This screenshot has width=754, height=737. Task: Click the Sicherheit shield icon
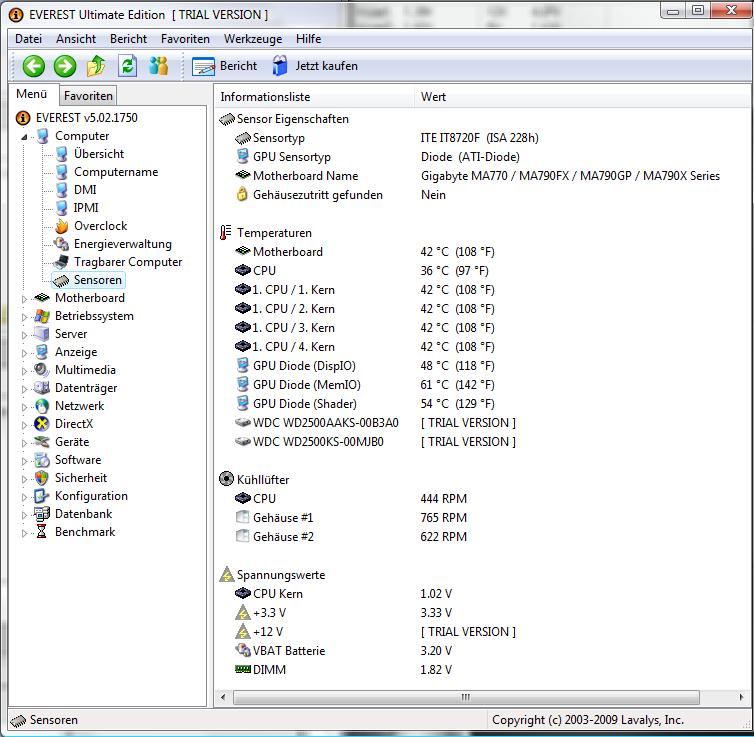(x=42, y=478)
